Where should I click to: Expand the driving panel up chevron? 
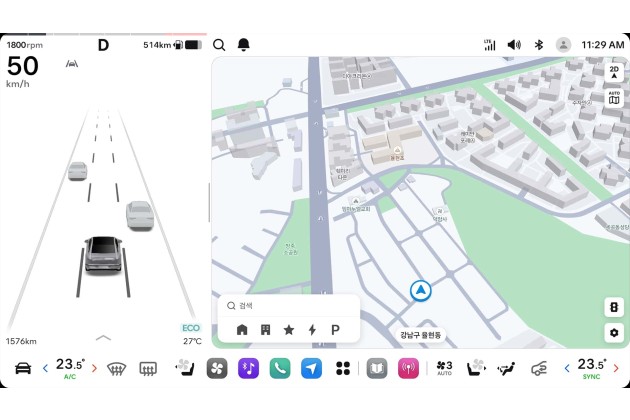tap(104, 338)
